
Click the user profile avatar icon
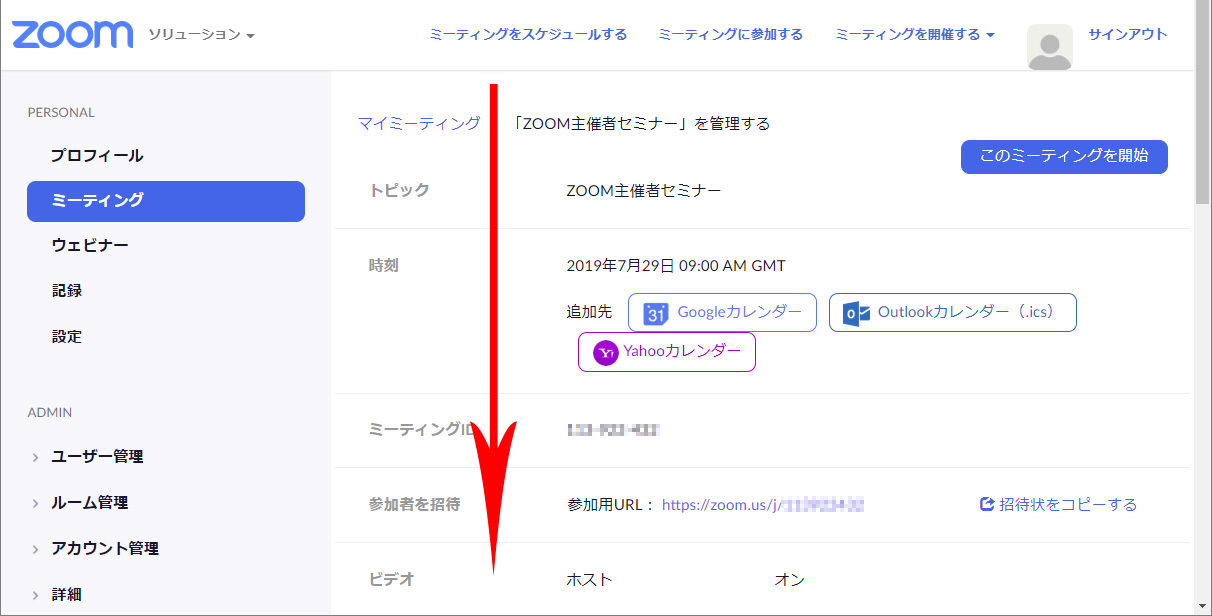click(1049, 47)
